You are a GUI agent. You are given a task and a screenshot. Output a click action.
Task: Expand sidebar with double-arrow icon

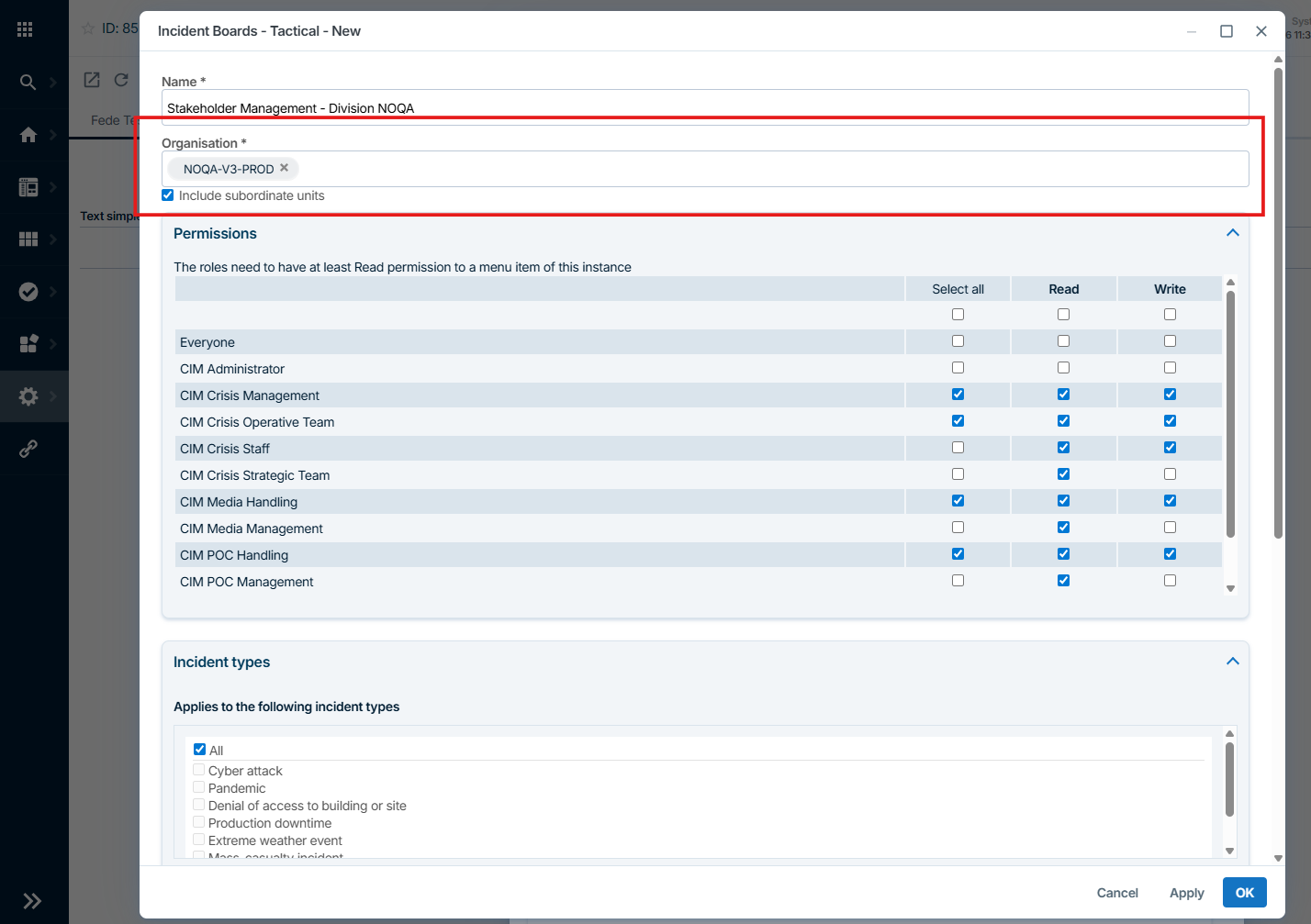(x=32, y=900)
